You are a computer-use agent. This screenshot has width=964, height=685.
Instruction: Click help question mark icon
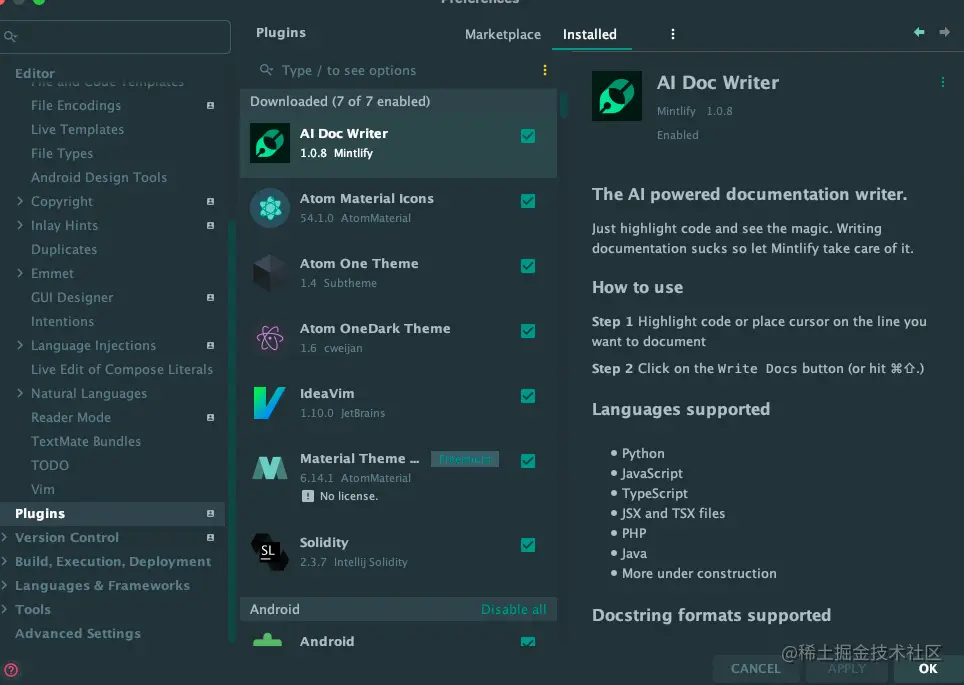pyautogui.click(x=11, y=670)
